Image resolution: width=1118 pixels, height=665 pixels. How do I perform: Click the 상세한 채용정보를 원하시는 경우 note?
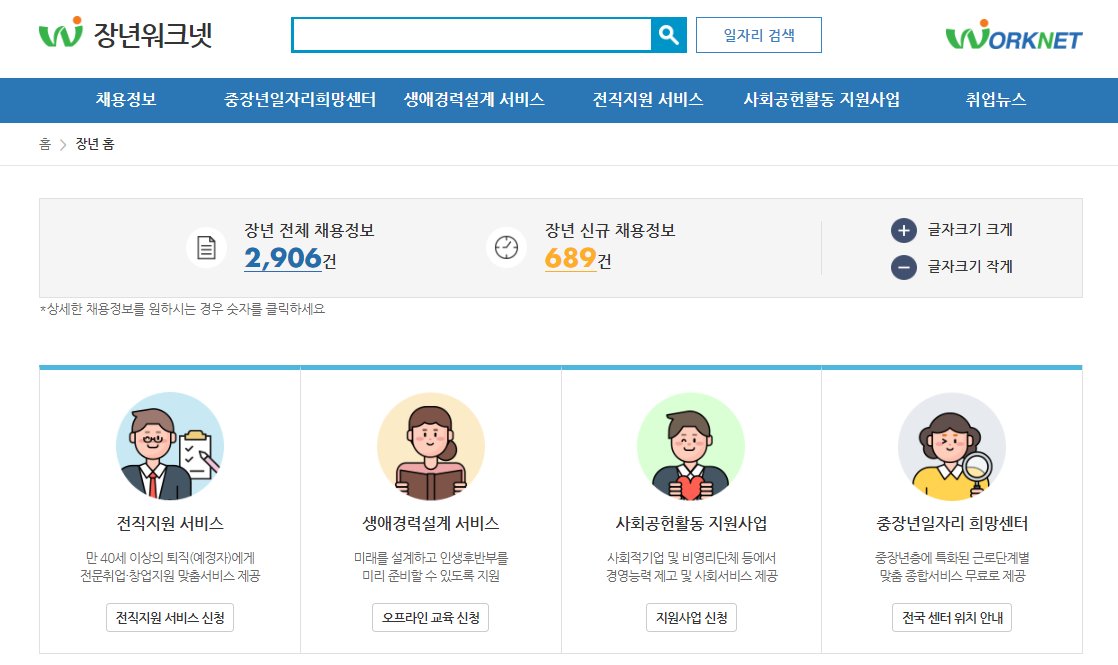pos(183,309)
